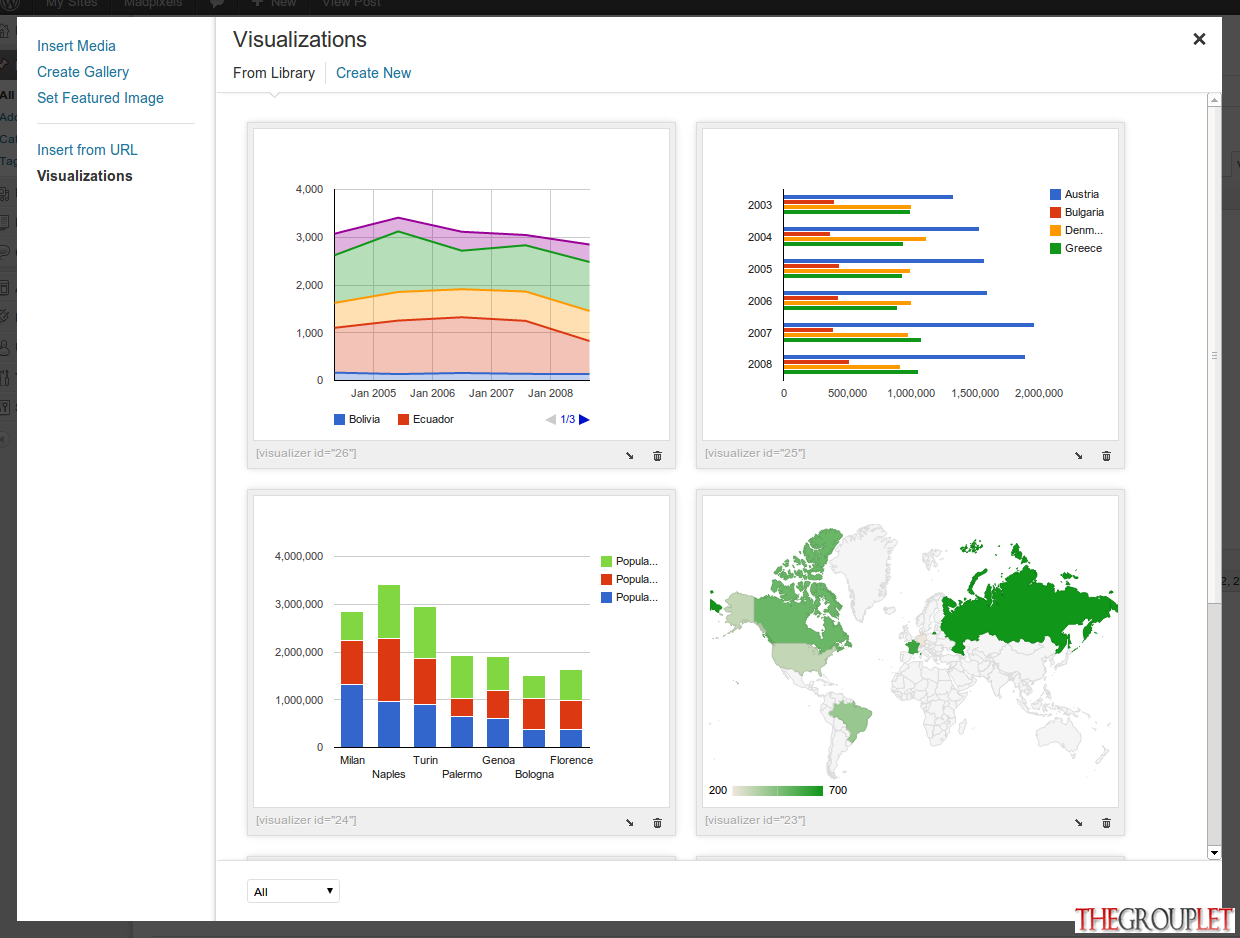Screen dimensions: 1240x938
Task: Select the area chart thumbnail
Action: (x=461, y=284)
